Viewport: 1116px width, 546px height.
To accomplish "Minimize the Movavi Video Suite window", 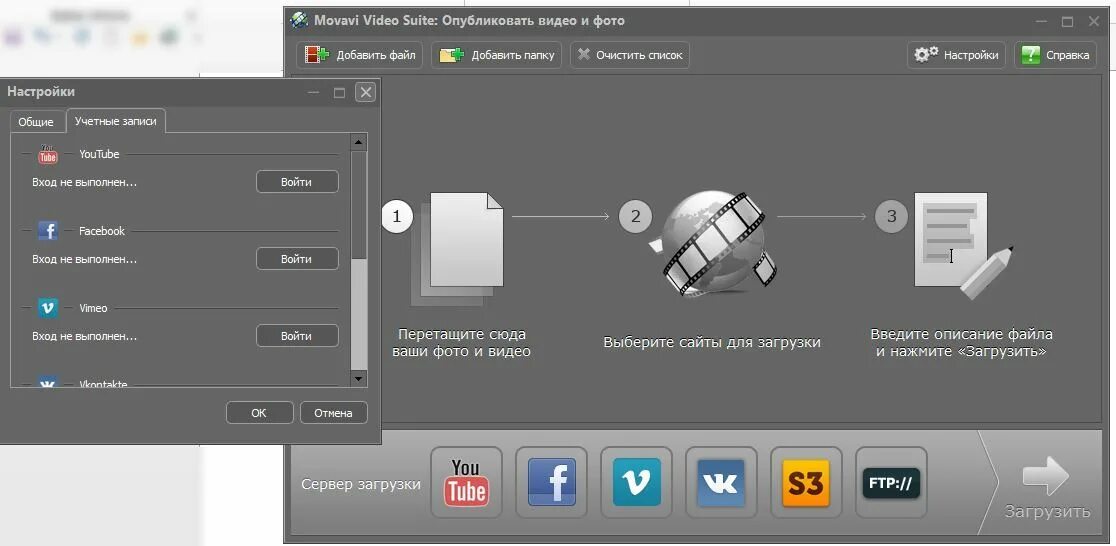I will (x=1041, y=21).
